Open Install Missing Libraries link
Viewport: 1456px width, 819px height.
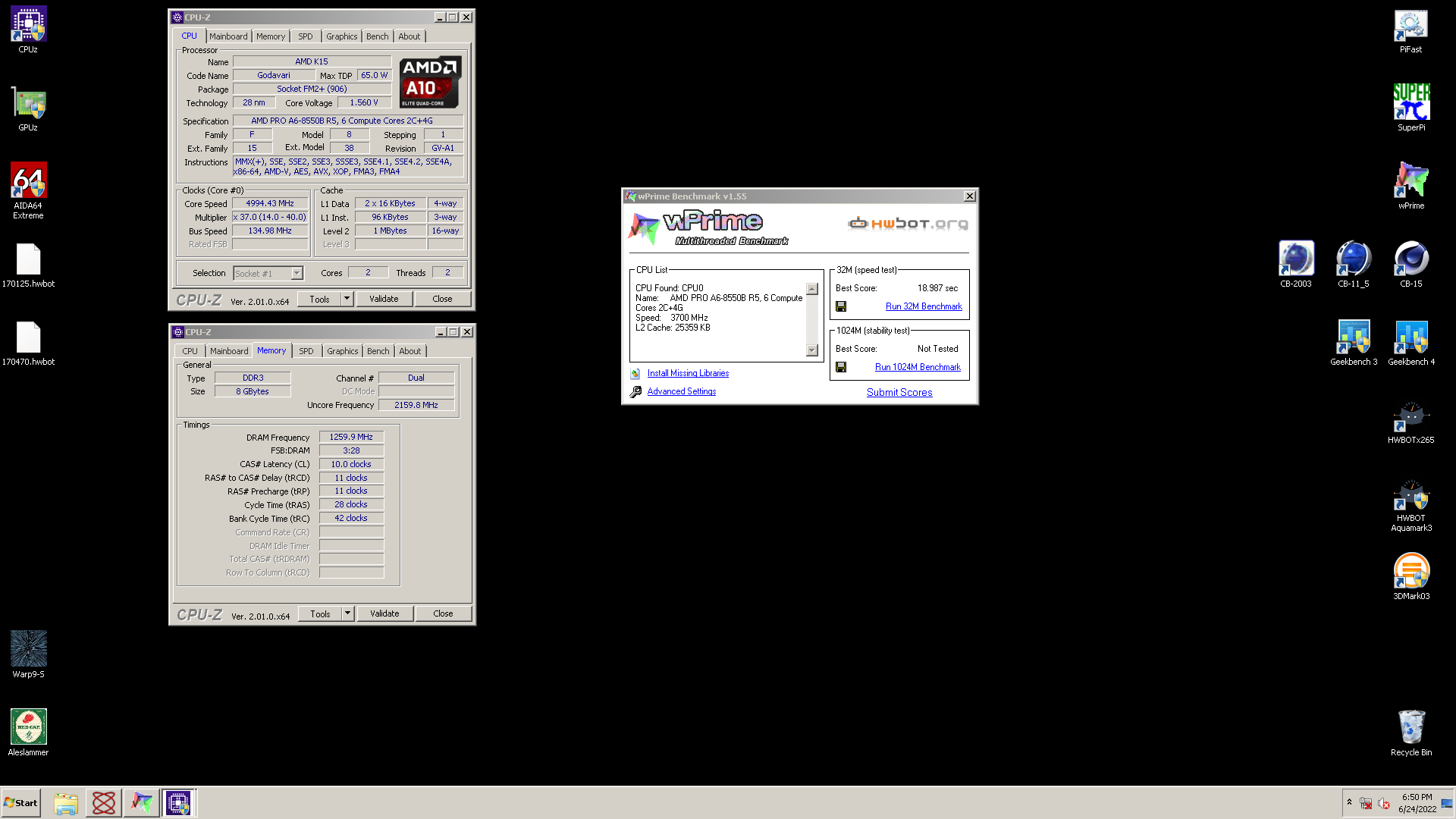coord(688,373)
